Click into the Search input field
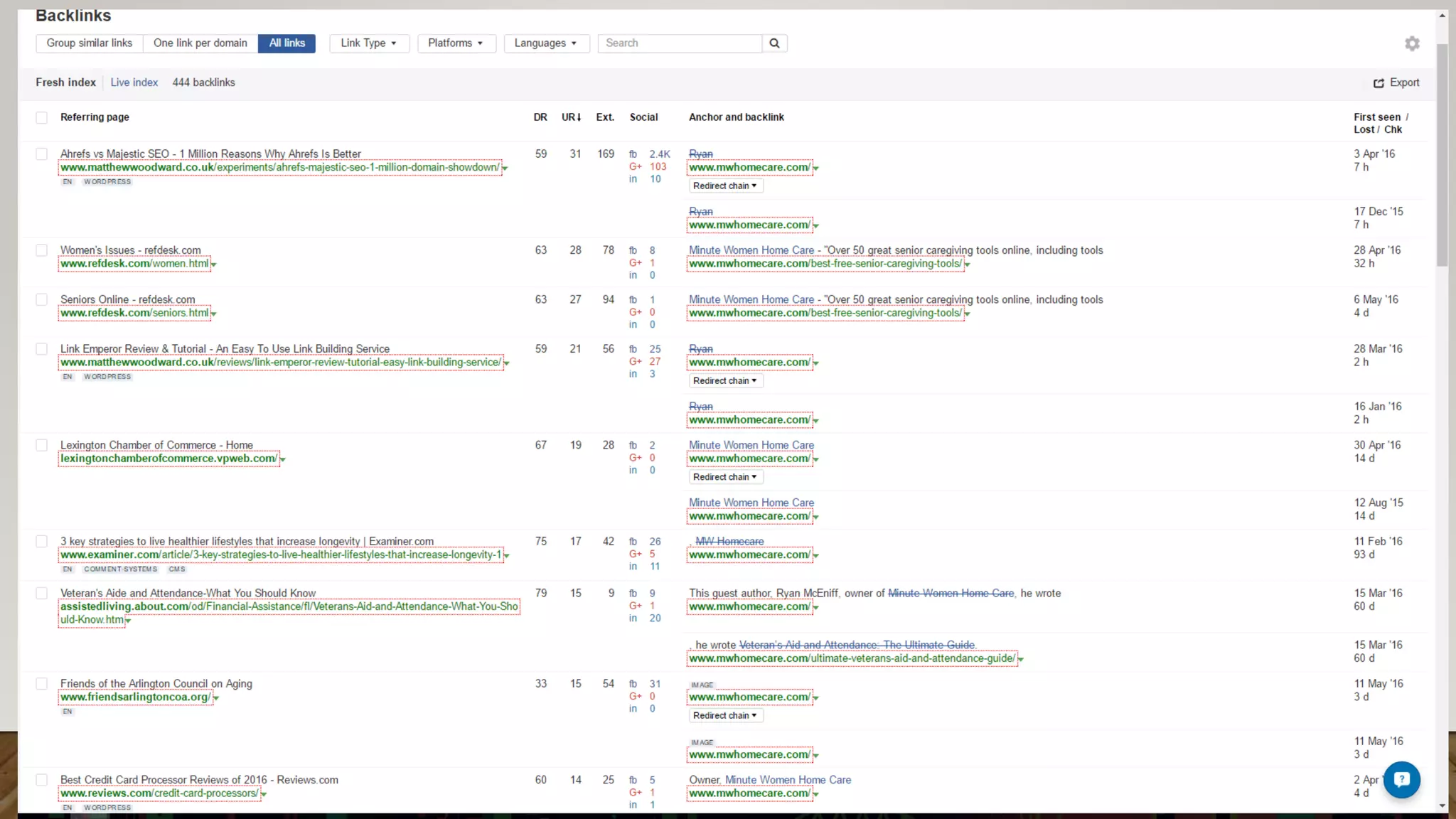 679,43
